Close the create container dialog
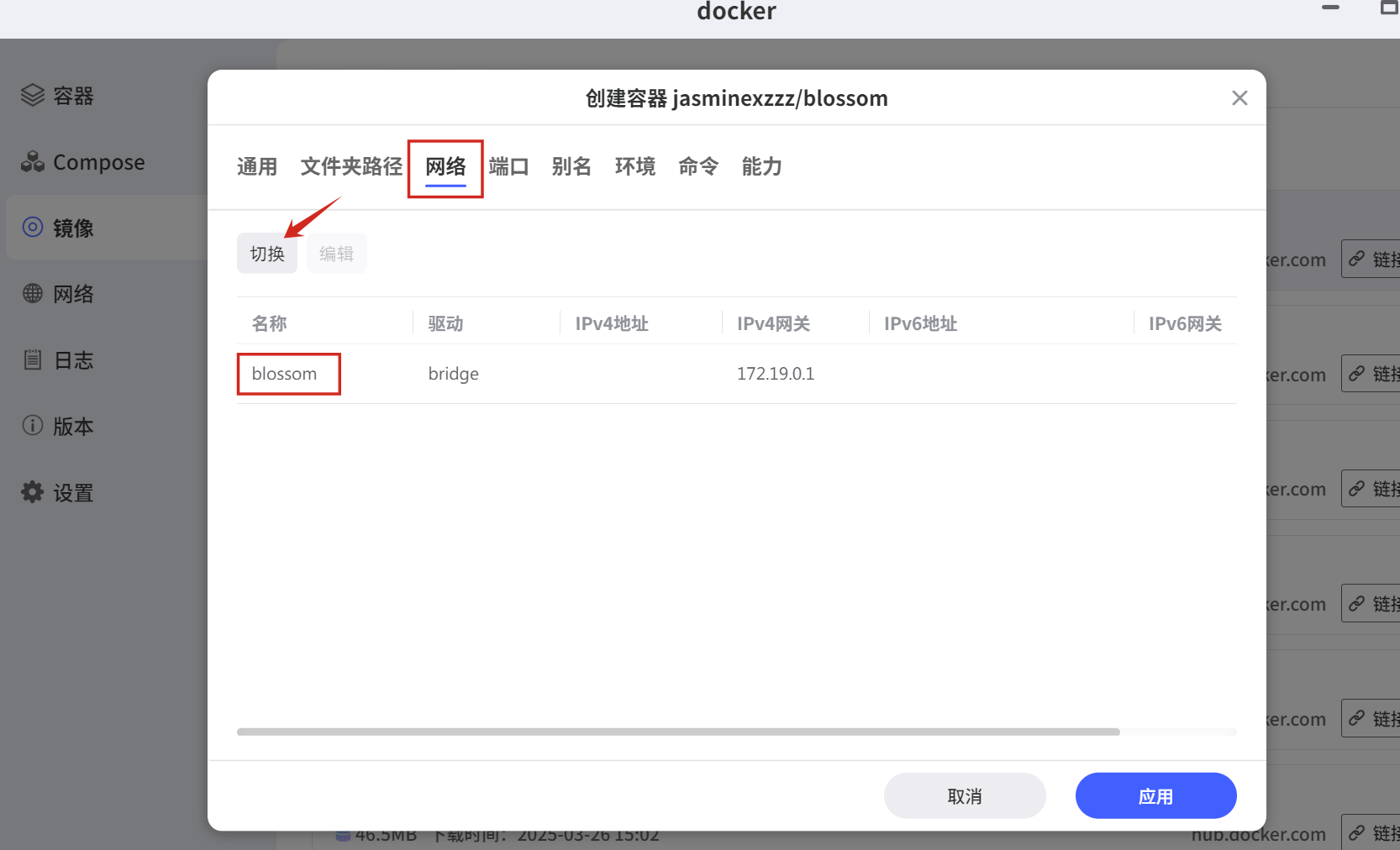Screen dimensions: 1400x850 coord(1239,98)
